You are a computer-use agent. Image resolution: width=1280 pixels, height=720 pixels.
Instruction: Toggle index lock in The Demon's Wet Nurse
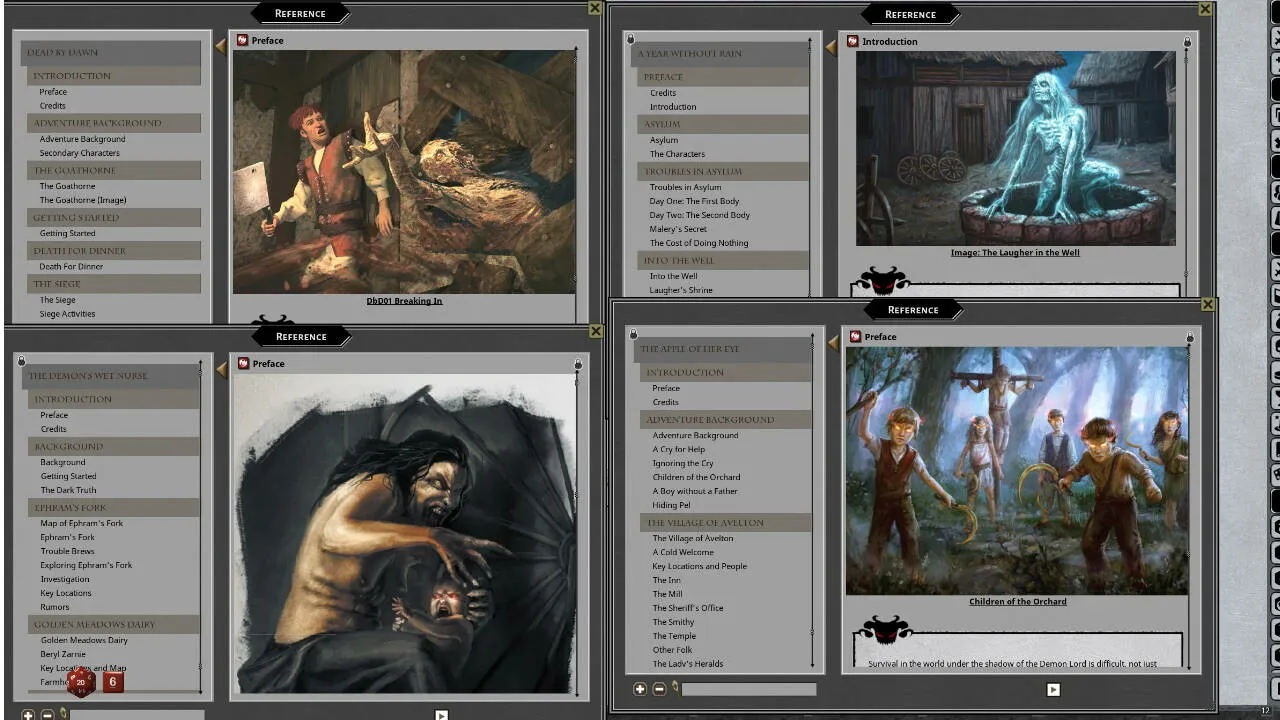pos(22,360)
